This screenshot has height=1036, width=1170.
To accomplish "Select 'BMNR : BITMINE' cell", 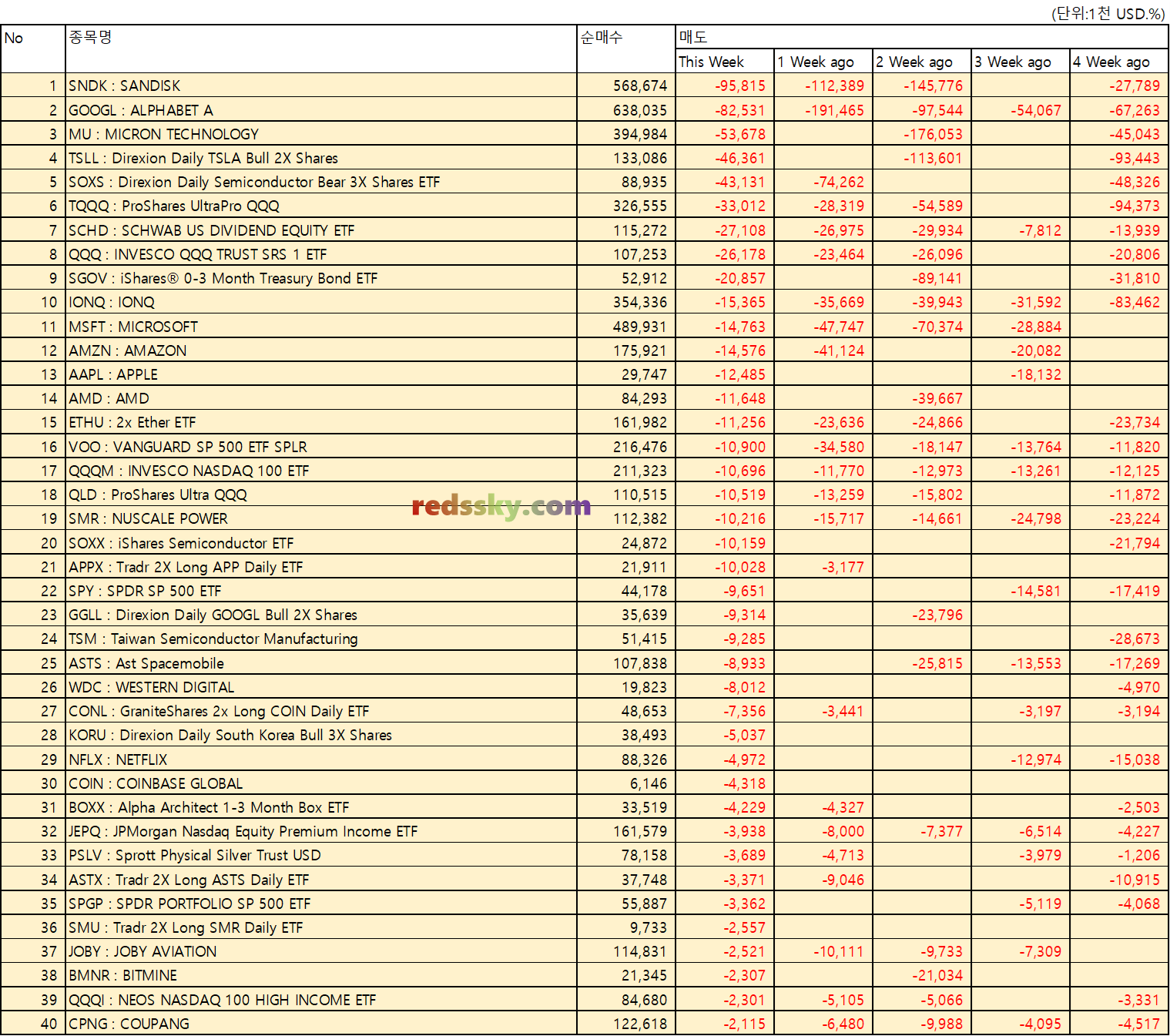I will pyautogui.click(x=321, y=975).
